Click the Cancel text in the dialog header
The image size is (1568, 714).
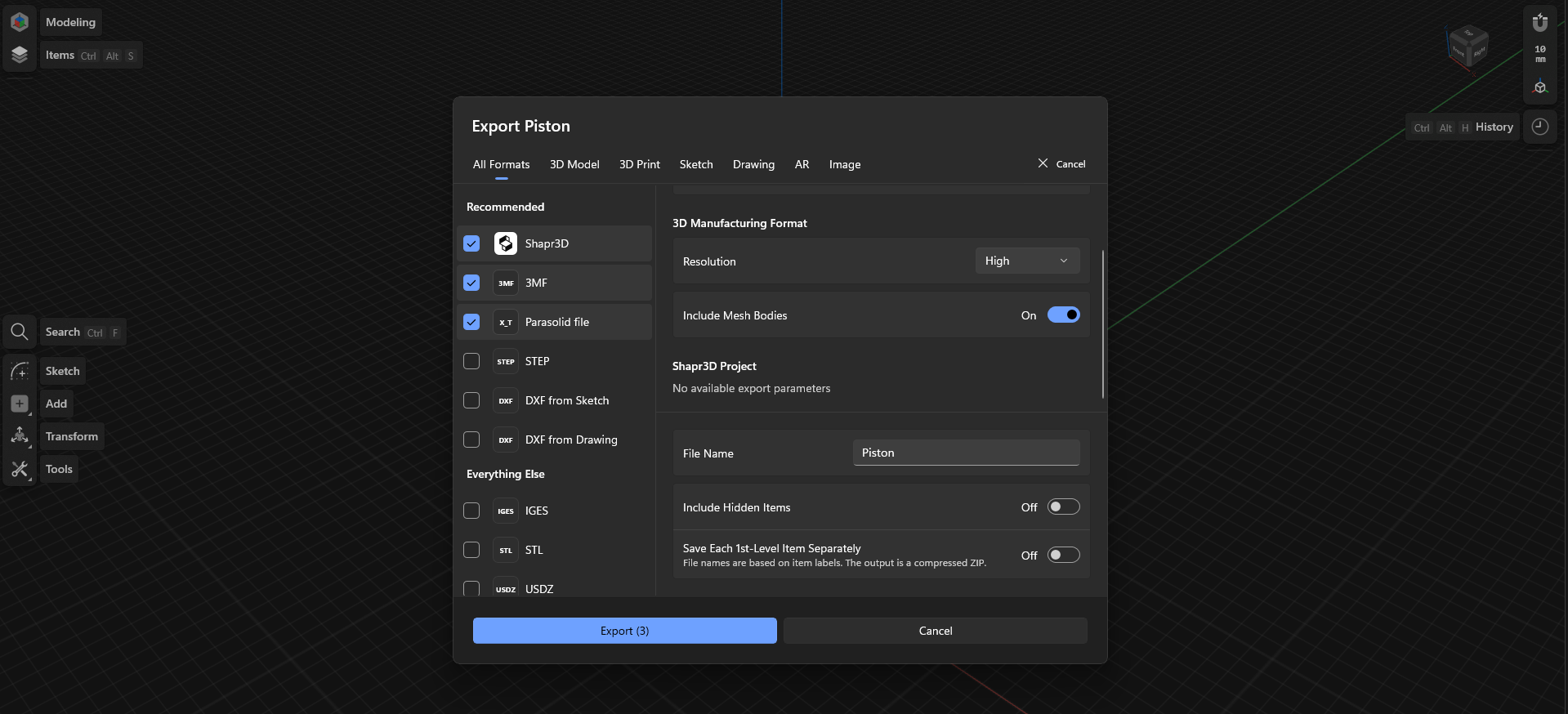(1070, 164)
